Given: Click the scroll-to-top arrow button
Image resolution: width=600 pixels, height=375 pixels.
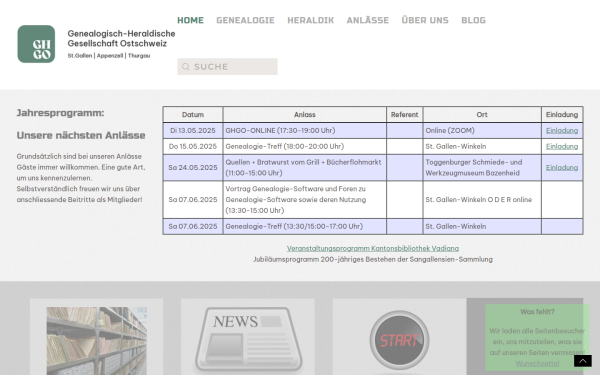Looking at the screenshot, I should point(582,360).
